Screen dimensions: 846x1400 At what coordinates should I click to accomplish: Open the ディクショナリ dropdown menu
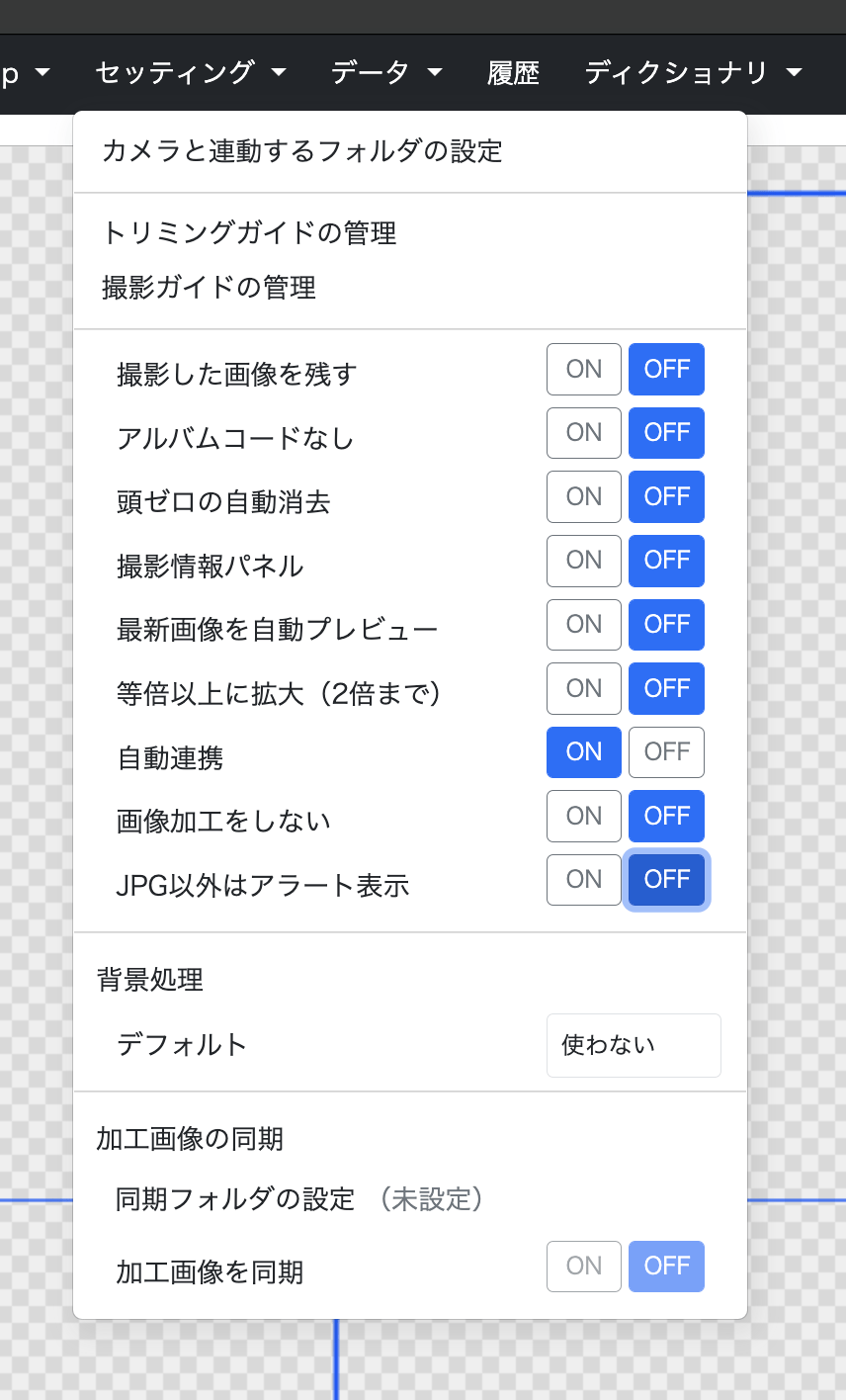(x=692, y=72)
